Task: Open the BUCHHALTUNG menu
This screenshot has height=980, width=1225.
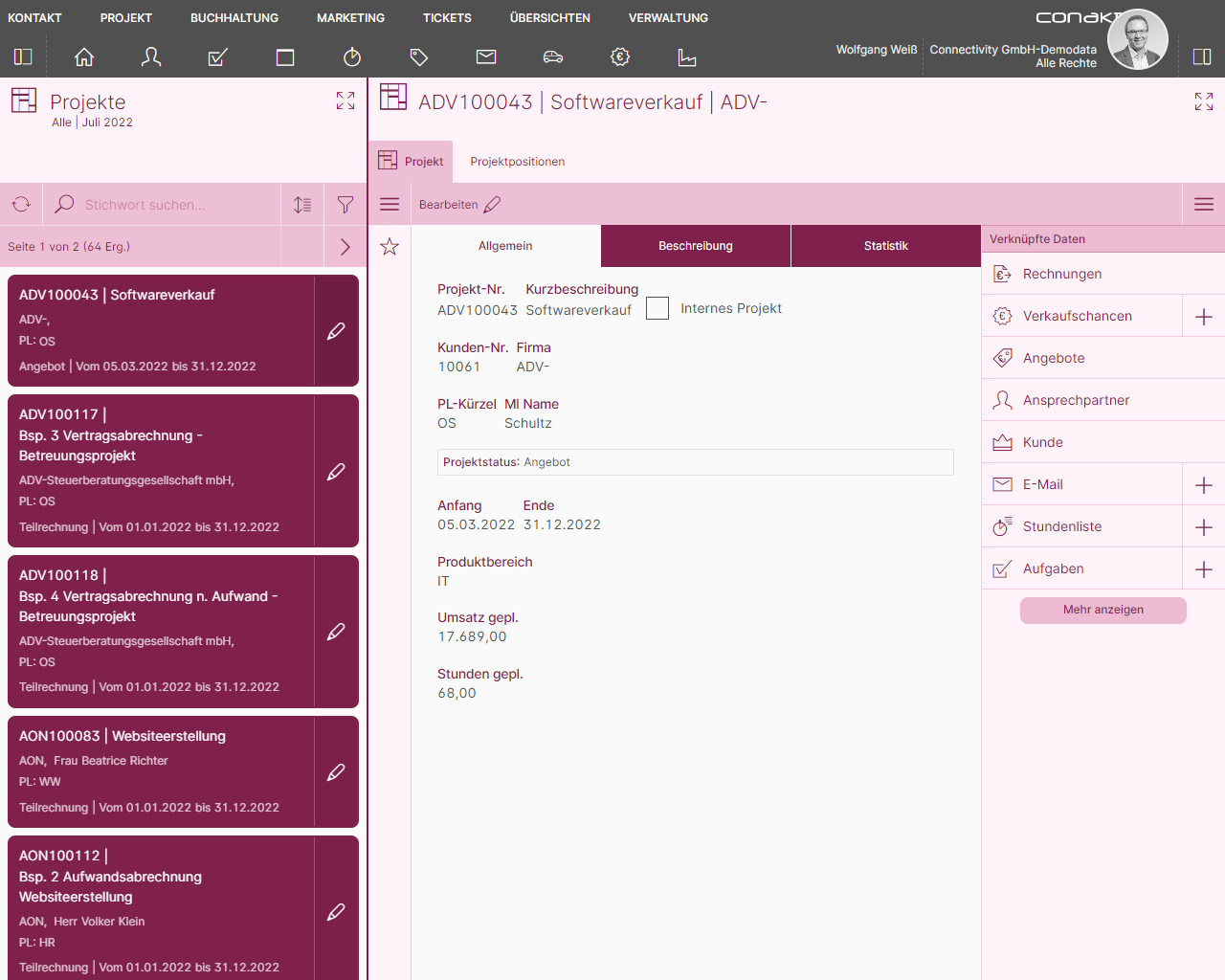Action: click(x=234, y=18)
